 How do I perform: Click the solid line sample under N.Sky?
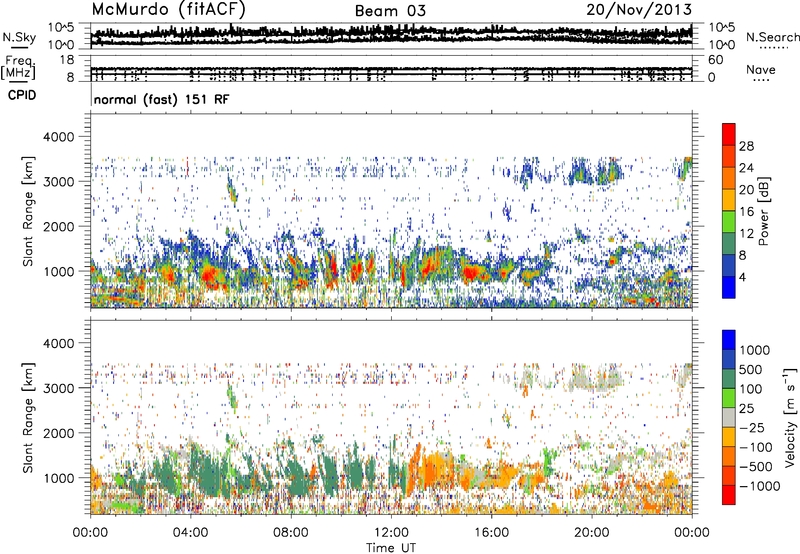[x=18, y=47]
